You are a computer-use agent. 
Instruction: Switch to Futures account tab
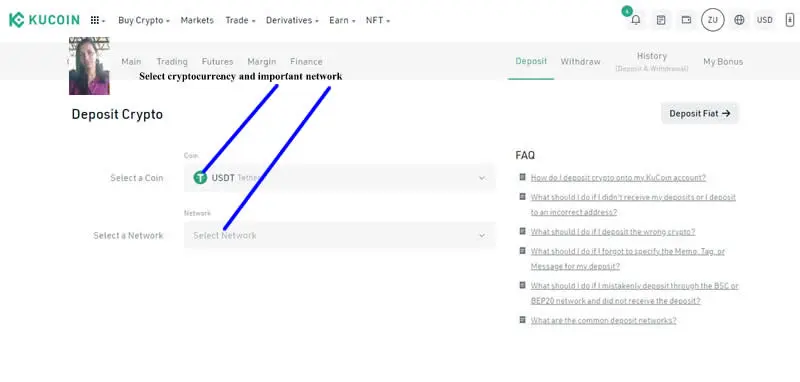pos(217,62)
